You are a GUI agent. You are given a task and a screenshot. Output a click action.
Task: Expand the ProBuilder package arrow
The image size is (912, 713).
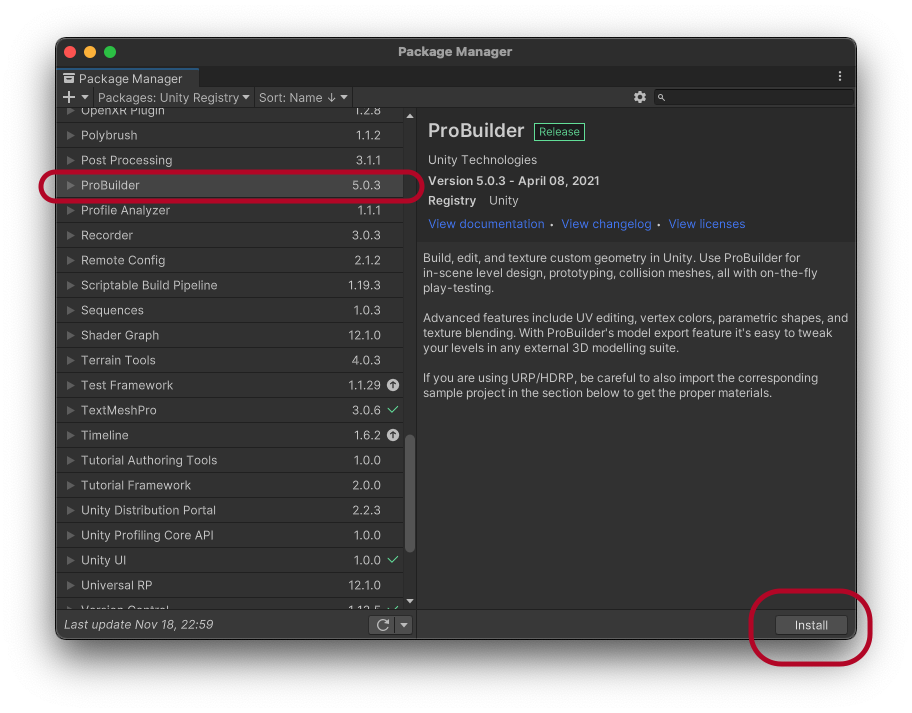[x=70, y=185]
